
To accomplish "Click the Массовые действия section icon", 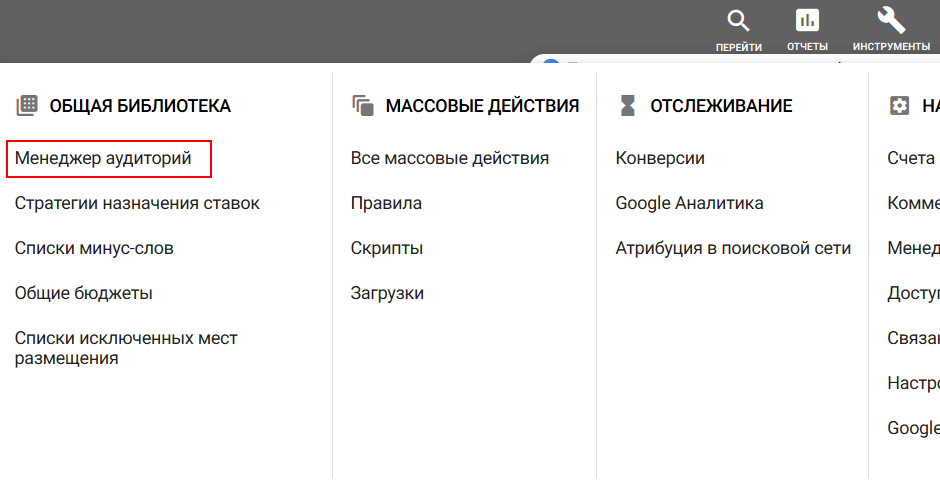I will [x=363, y=105].
